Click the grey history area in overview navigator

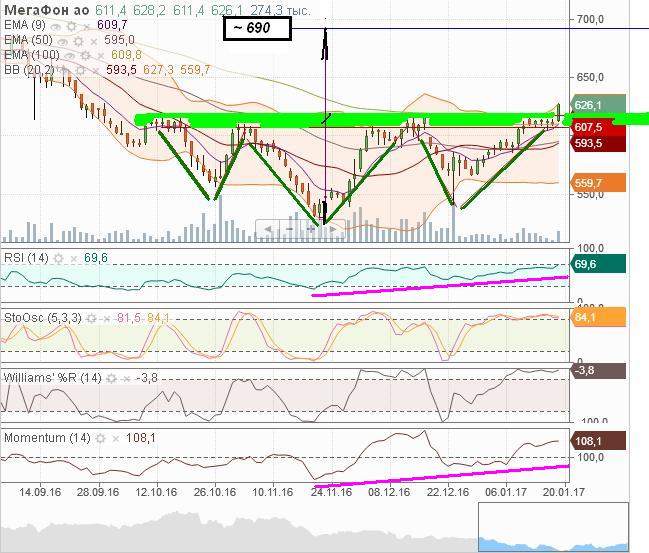239,532
